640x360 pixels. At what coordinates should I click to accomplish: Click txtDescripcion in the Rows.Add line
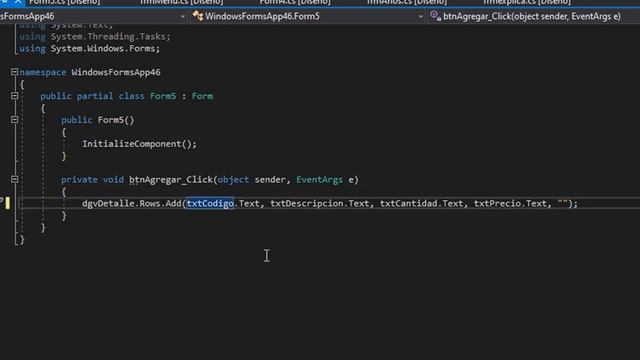(307, 203)
